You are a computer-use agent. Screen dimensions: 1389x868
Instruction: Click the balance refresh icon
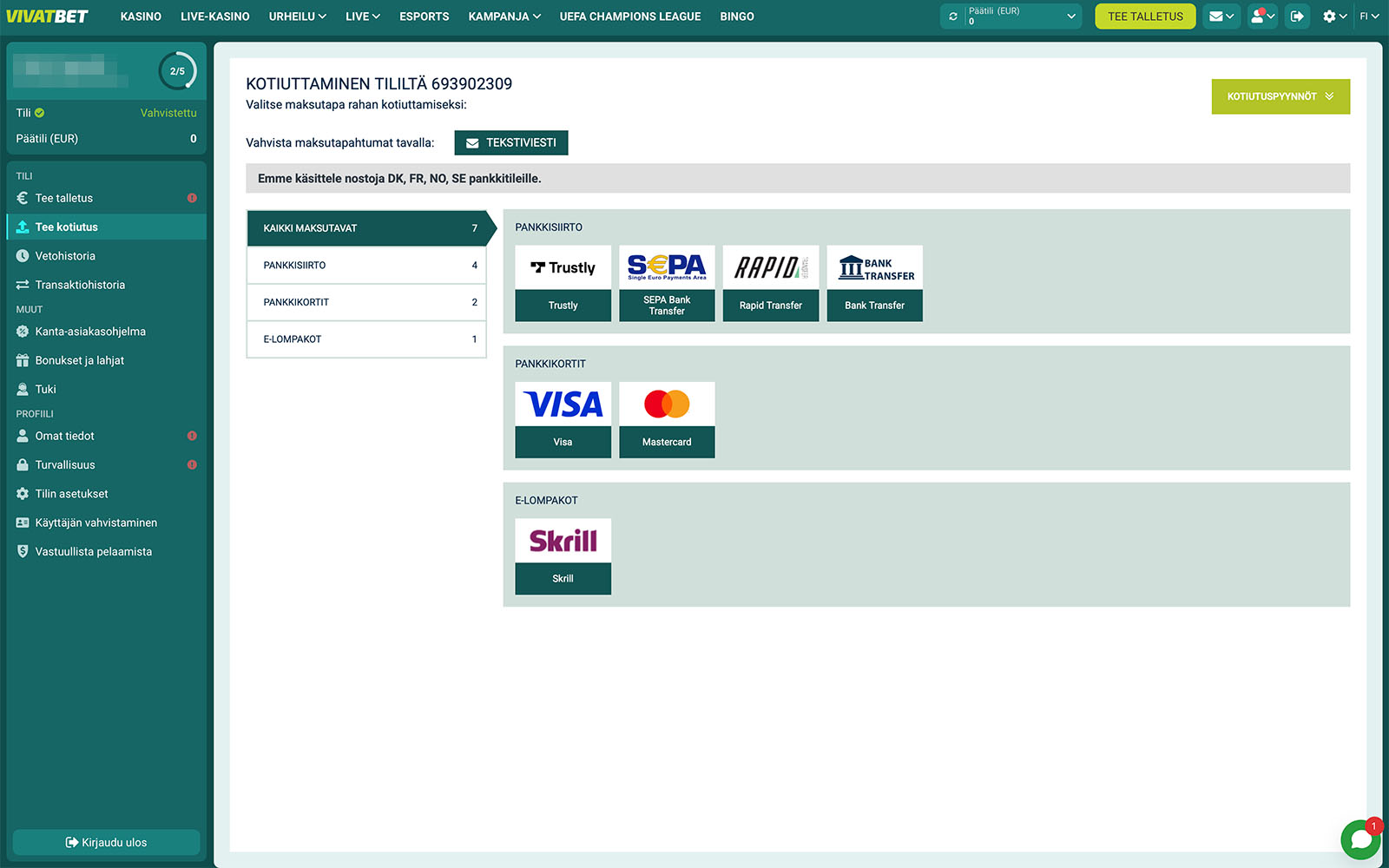953,16
